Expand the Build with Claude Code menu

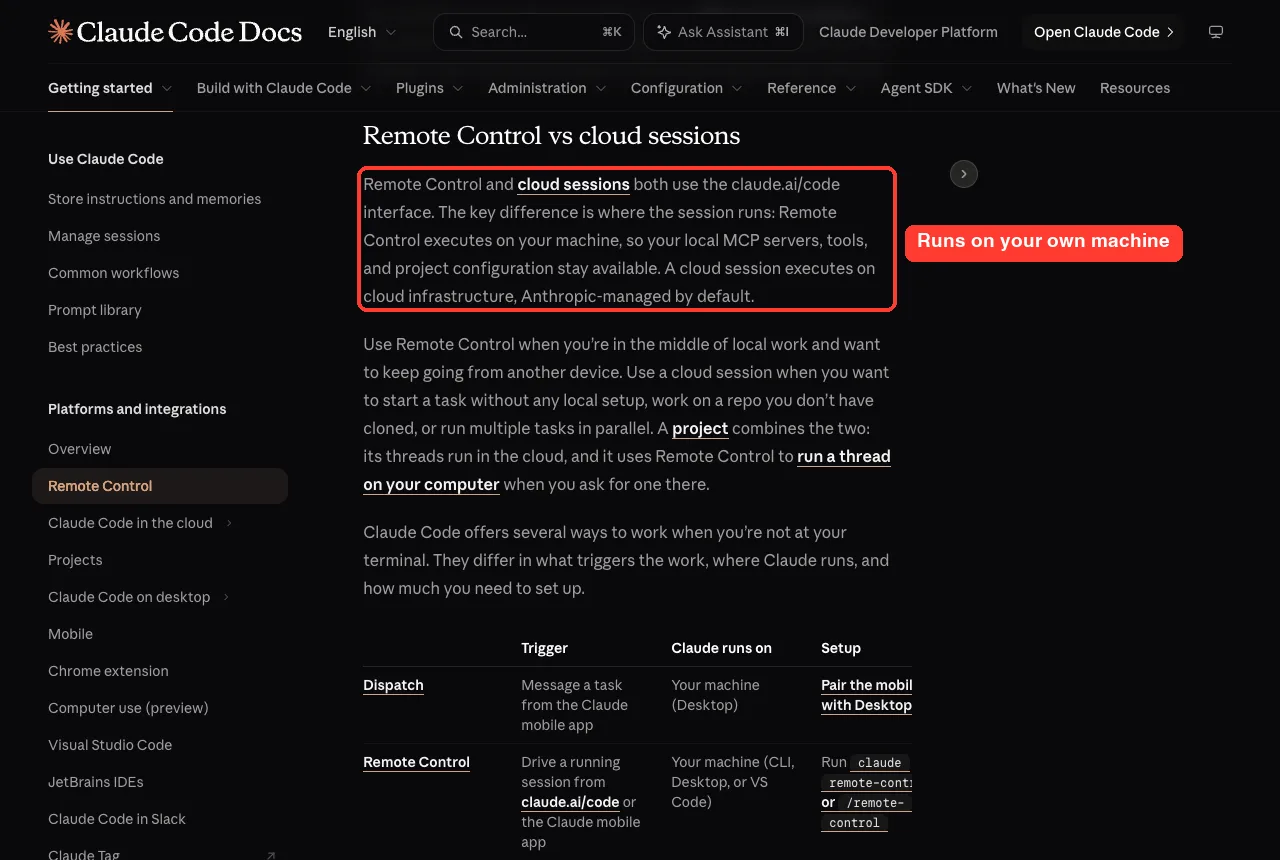point(284,88)
